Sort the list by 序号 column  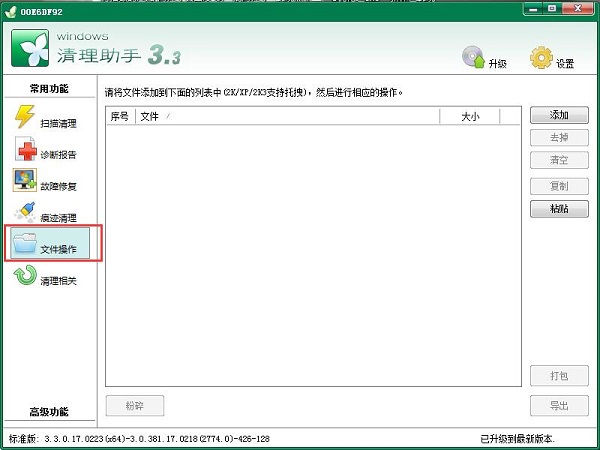click(x=119, y=117)
